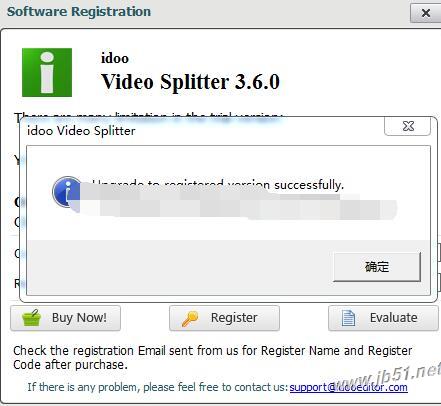Choose the Register button label

click(234, 318)
